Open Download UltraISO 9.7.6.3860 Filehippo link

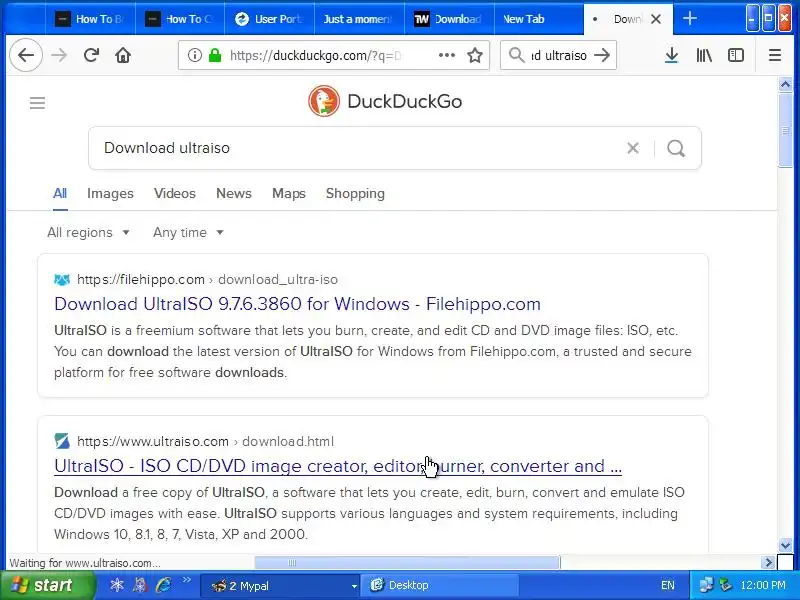click(x=297, y=304)
